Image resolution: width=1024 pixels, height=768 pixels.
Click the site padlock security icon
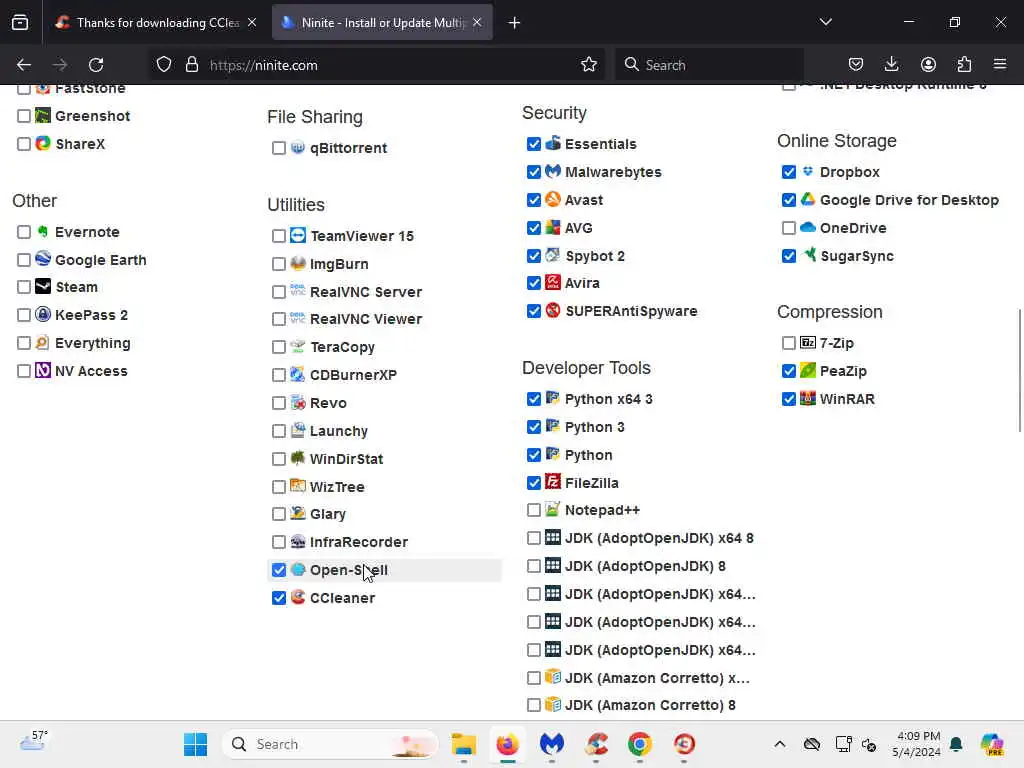191,65
